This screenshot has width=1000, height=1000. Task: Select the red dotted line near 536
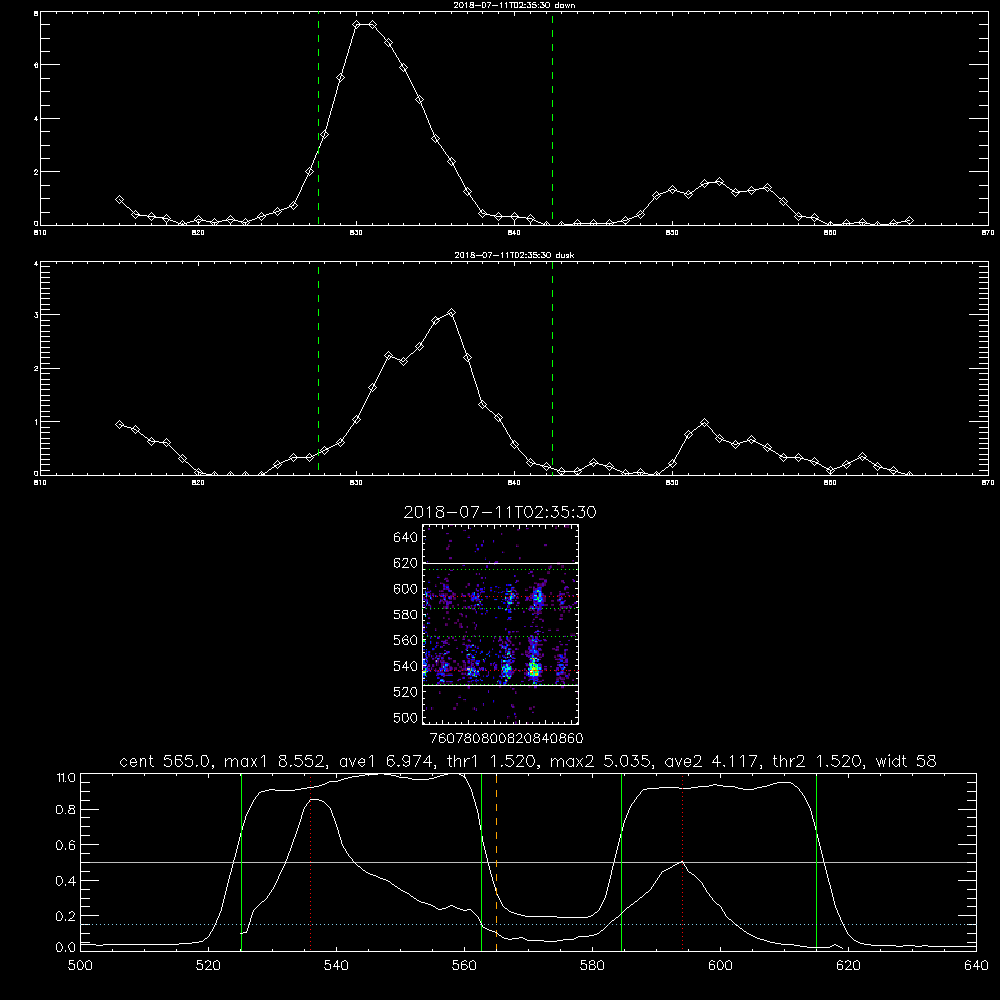pyautogui.click(x=311, y=862)
